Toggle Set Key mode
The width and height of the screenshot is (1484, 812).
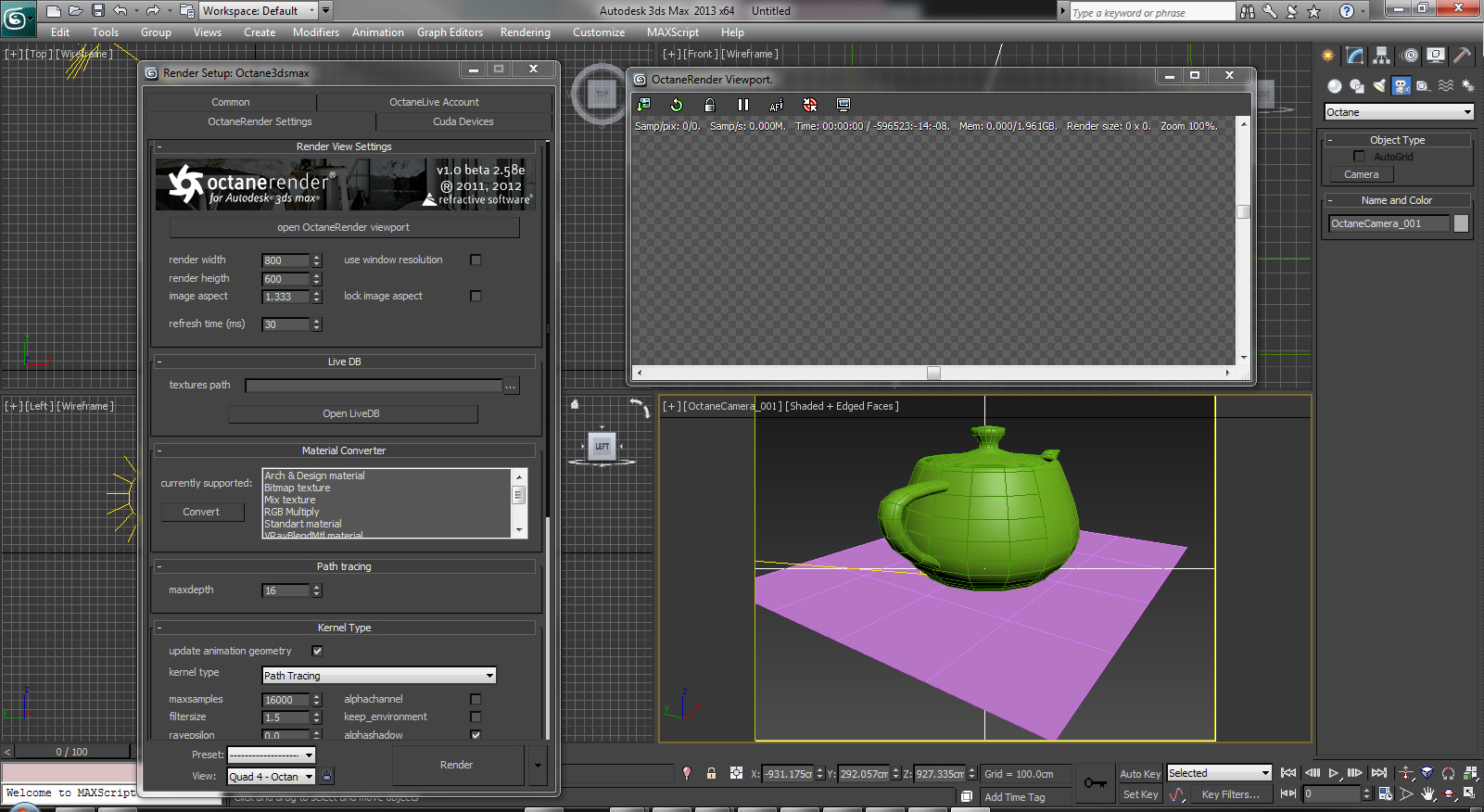pos(1140,794)
